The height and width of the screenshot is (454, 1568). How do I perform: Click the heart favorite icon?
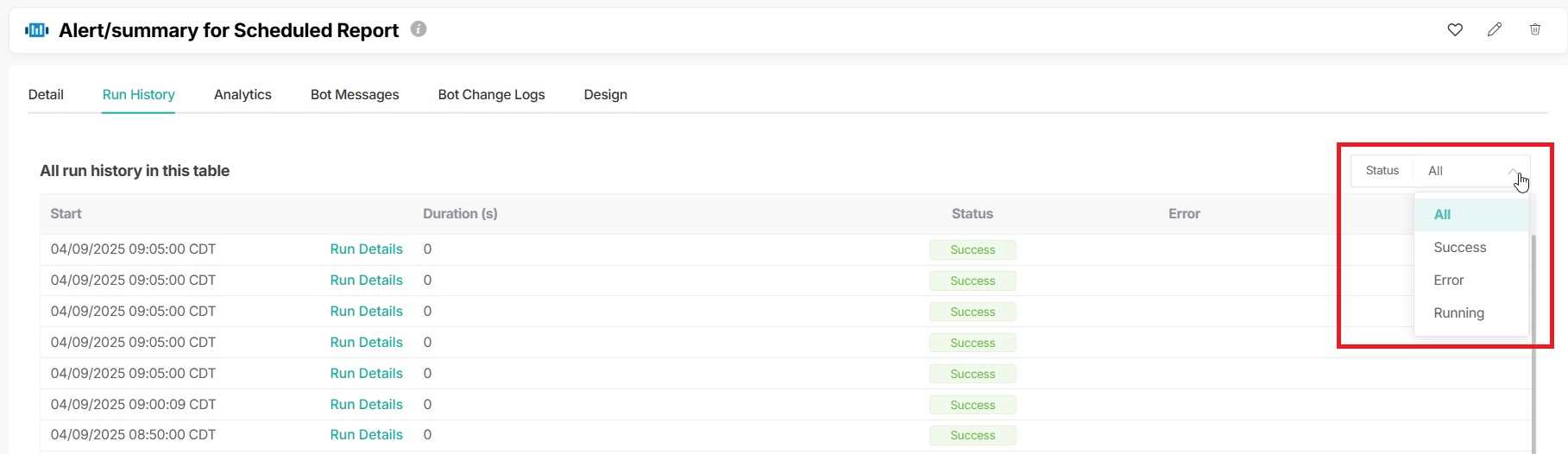coord(1455,30)
